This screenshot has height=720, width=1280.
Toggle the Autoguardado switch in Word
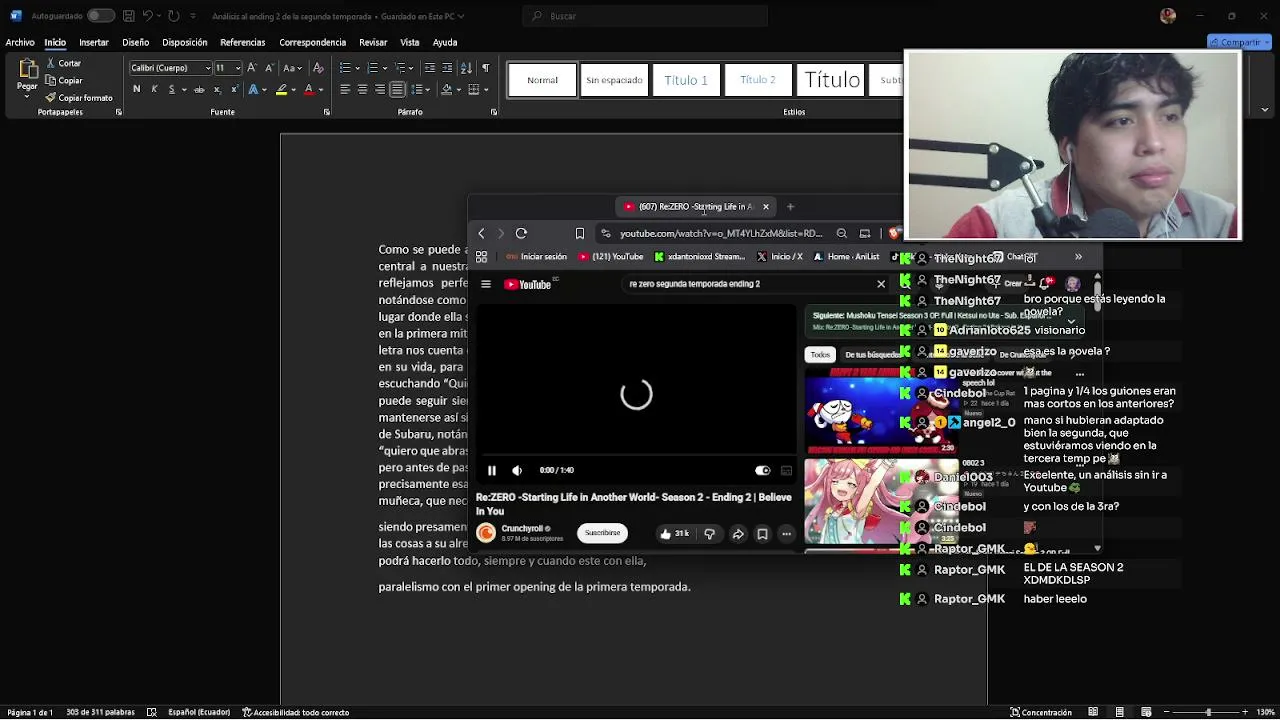[x=101, y=16]
